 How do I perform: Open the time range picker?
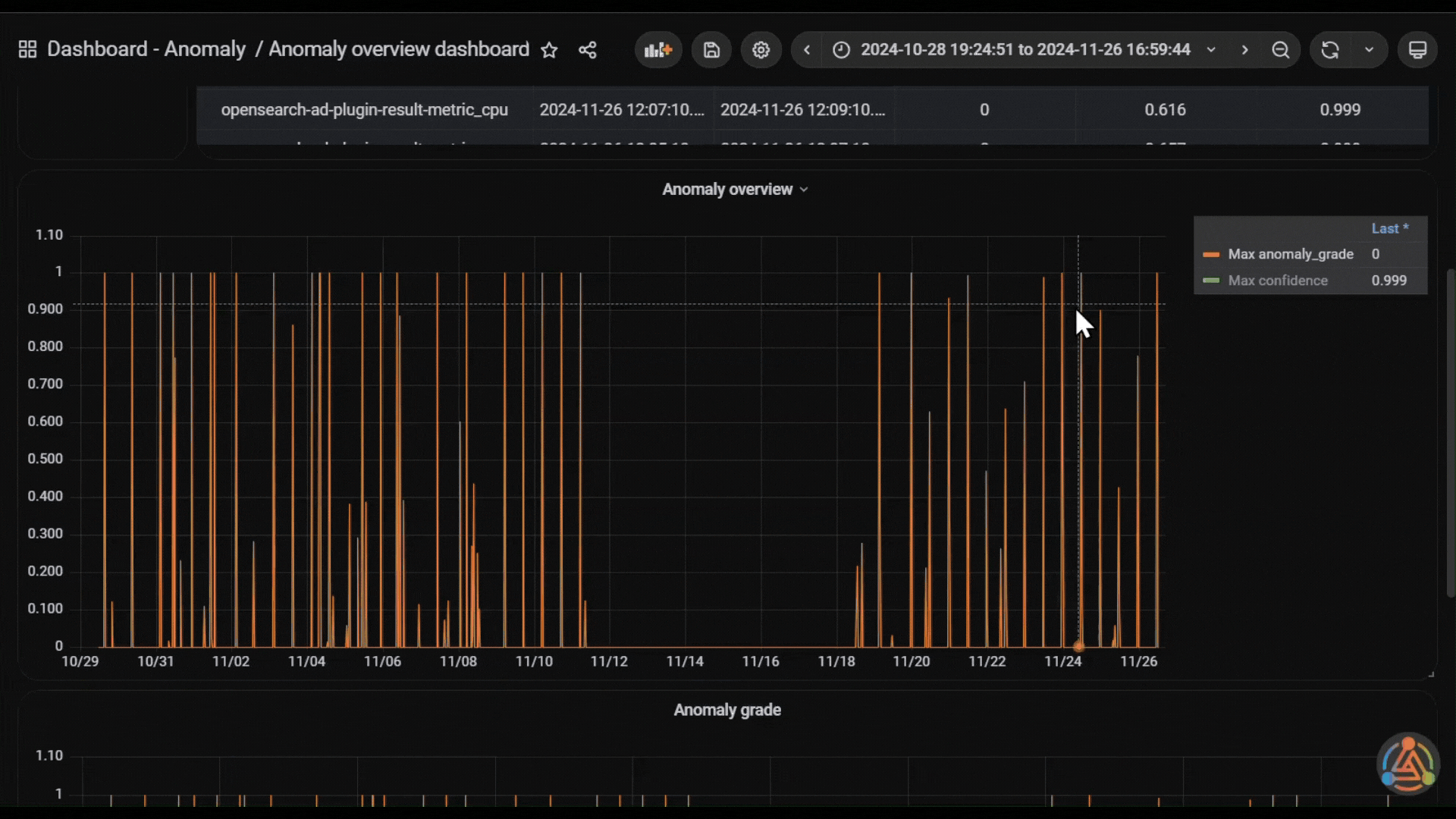(1025, 50)
